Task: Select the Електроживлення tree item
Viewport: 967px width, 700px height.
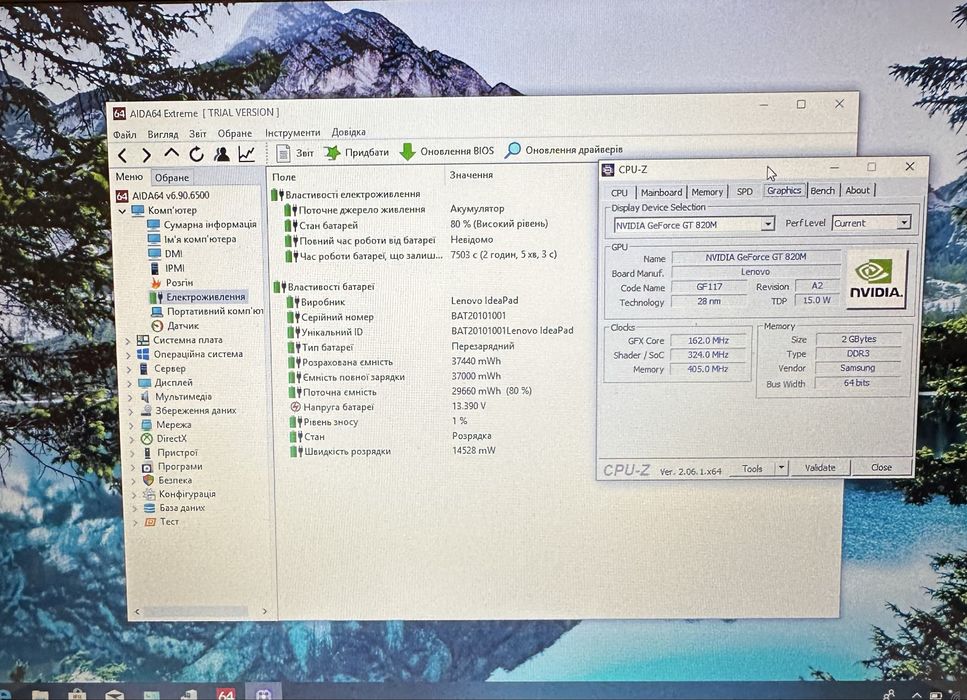Action: 198,297
